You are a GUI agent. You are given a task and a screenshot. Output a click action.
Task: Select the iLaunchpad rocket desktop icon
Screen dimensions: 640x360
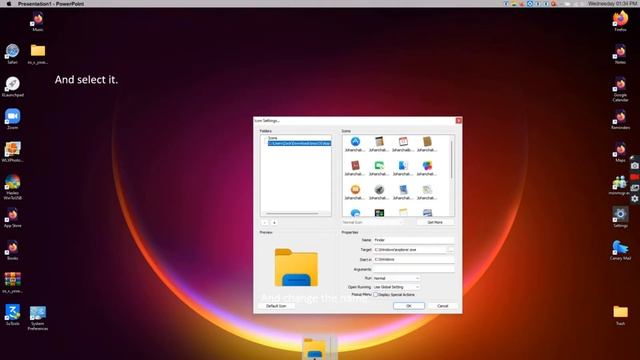[13, 87]
